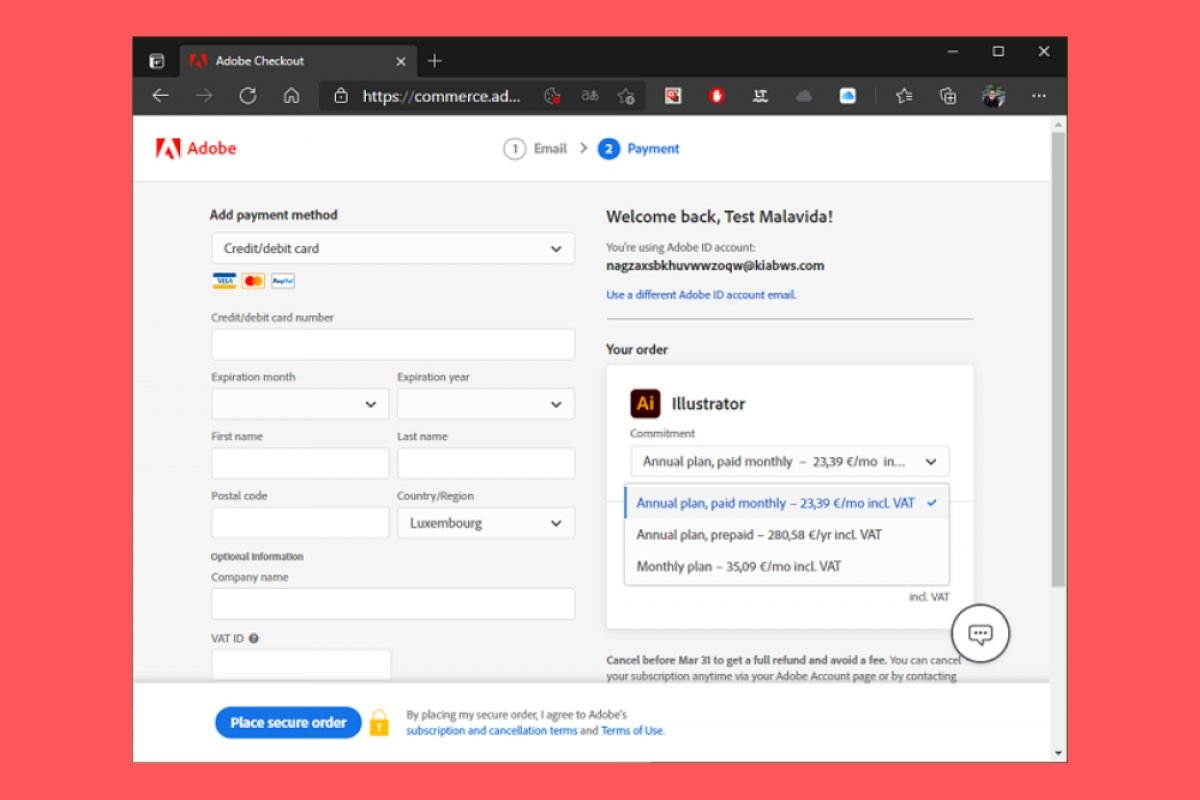1200x800 pixels.
Task: Open the Expiration year dropdown
Action: coord(486,404)
